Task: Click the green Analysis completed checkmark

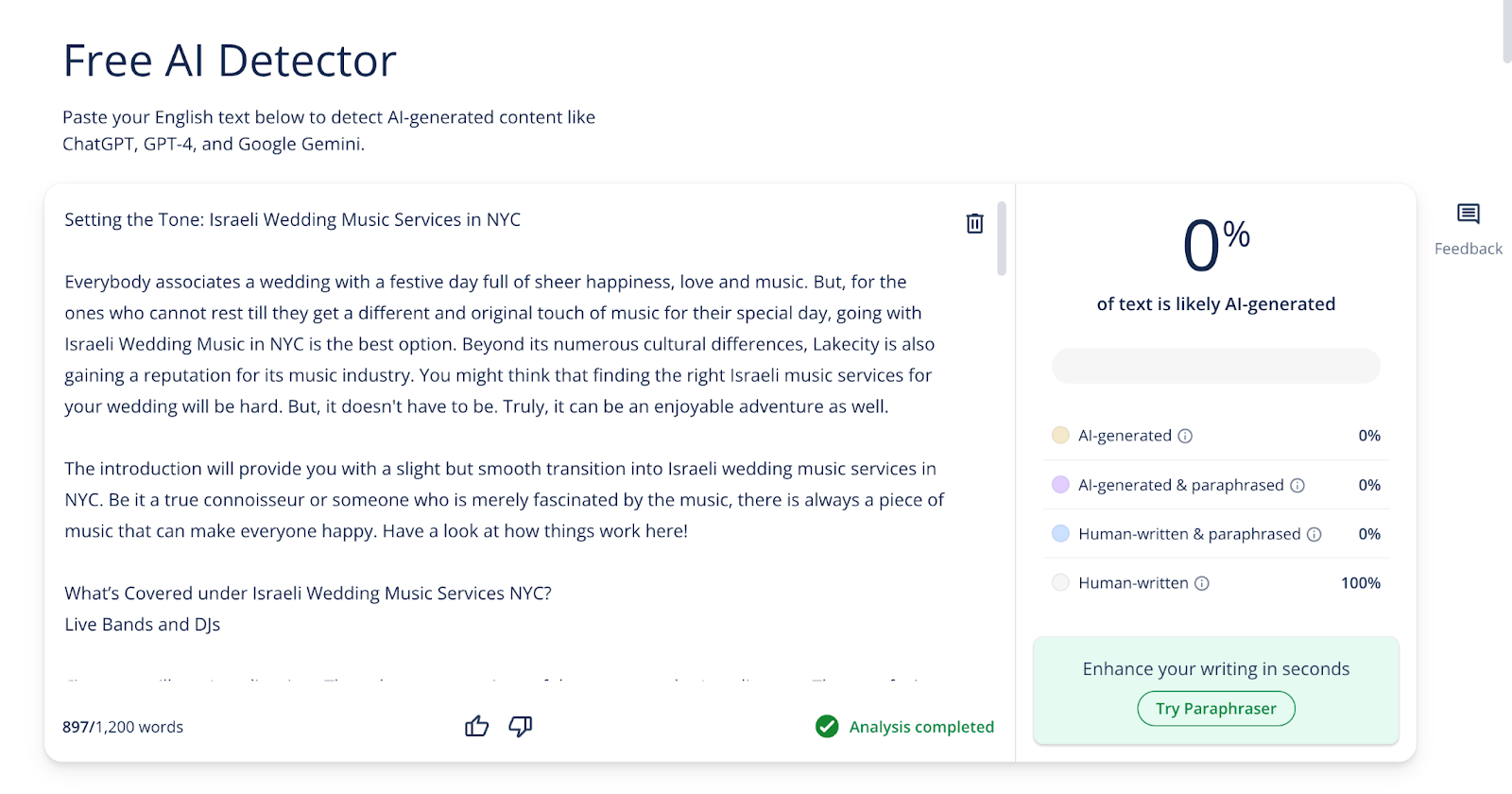Action: (827, 726)
